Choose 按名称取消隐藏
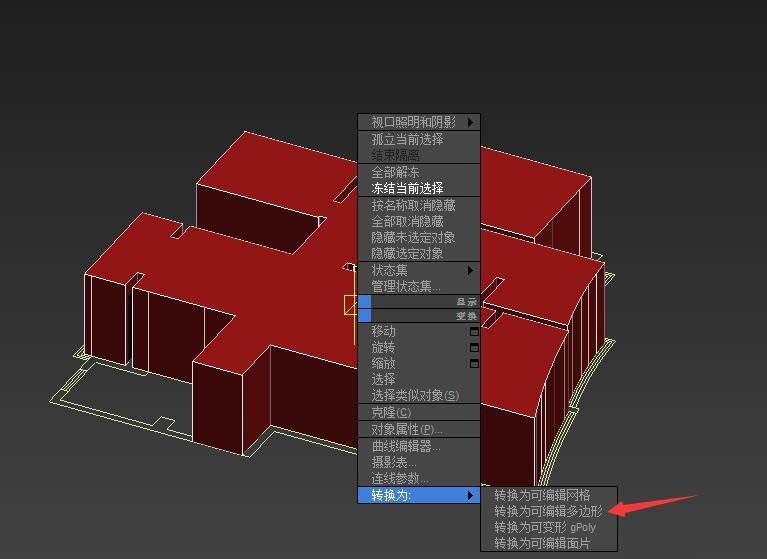This screenshot has width=767, height=559. pyautogui.click(x=419, y=205)
